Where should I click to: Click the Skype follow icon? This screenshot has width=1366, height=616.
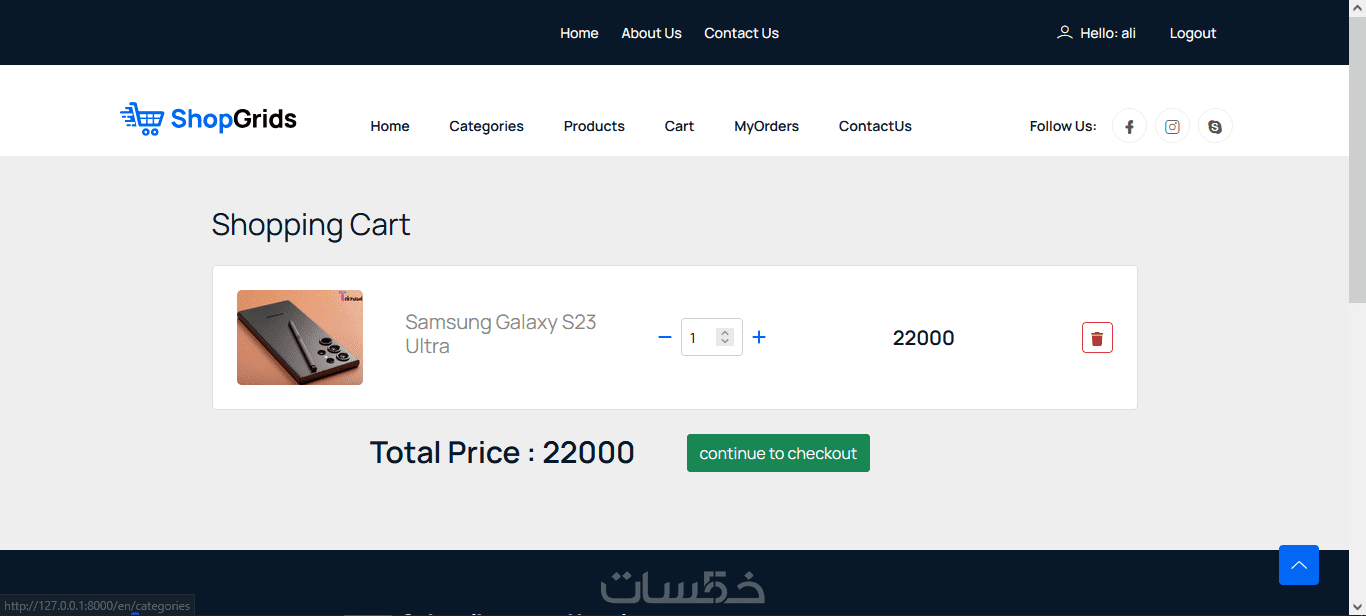1215,127
